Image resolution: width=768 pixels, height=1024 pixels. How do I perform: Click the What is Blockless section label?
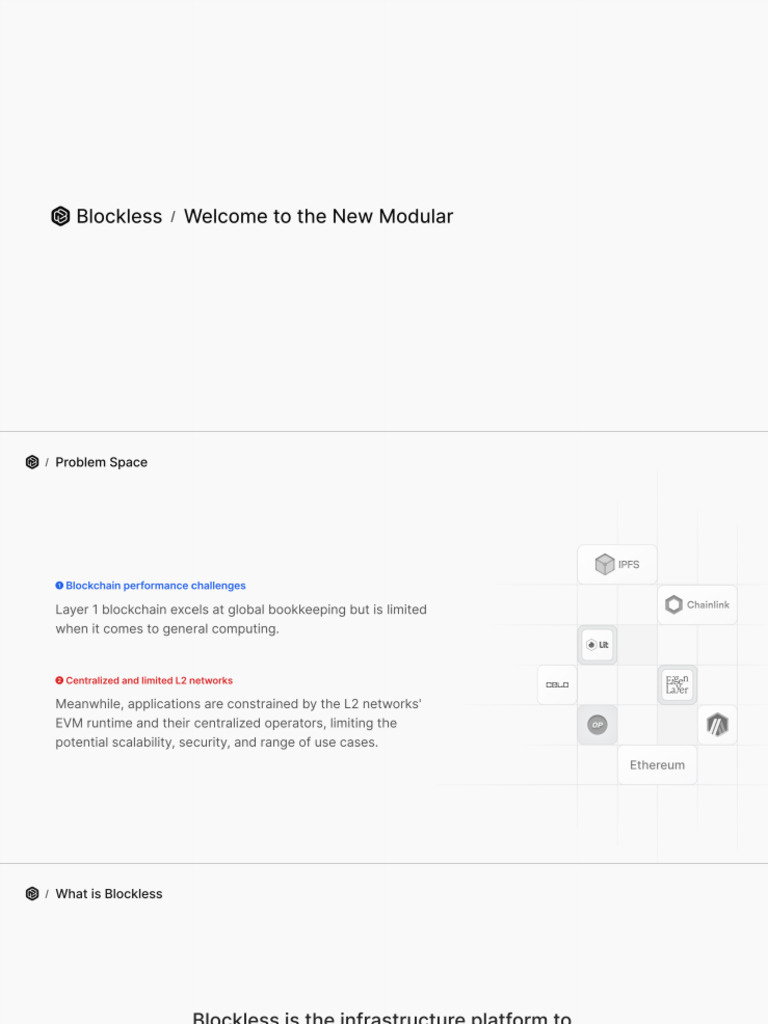[x=109, y=894]
